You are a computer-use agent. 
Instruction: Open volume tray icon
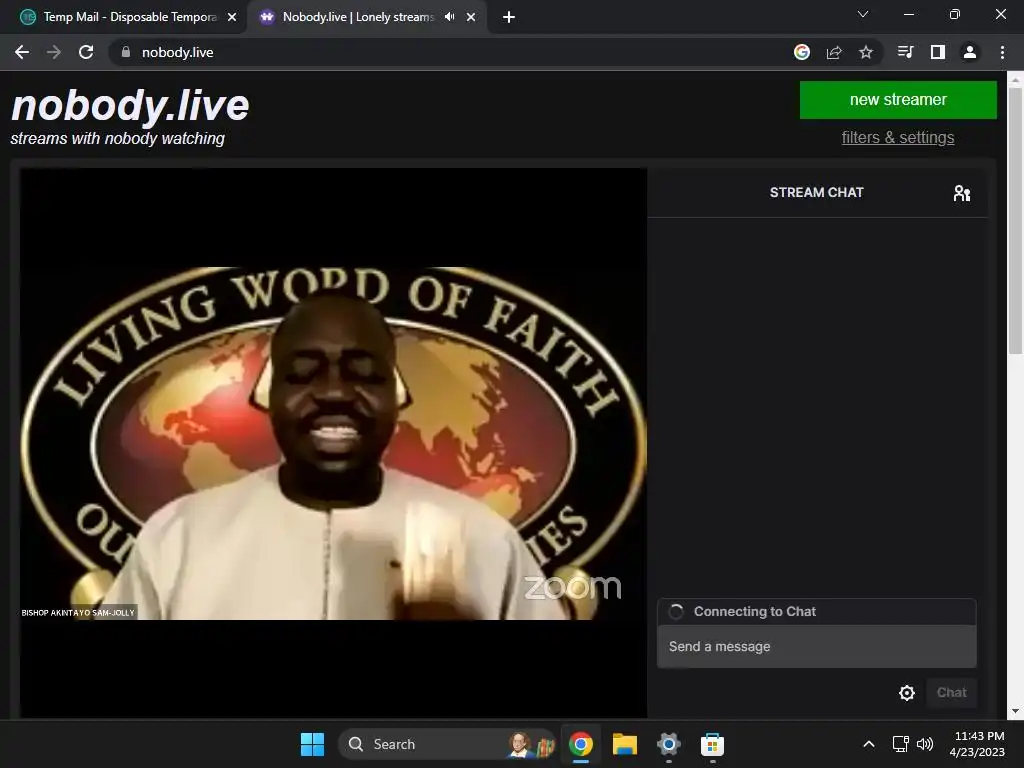pos(925,744)
